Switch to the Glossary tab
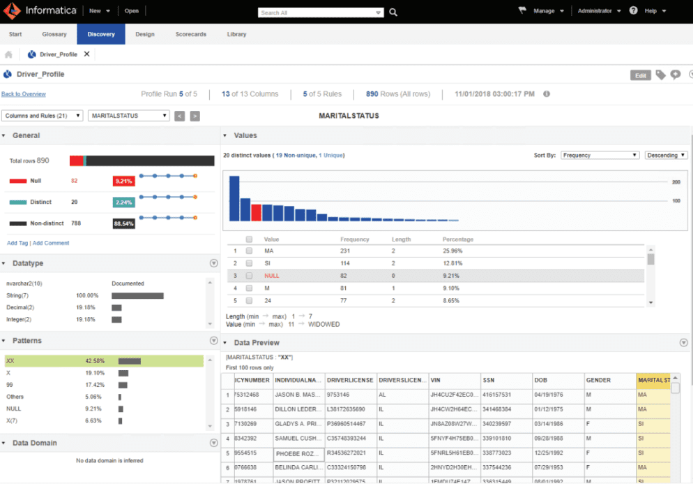This screenshot has width=693, height=487. (54, 34)
